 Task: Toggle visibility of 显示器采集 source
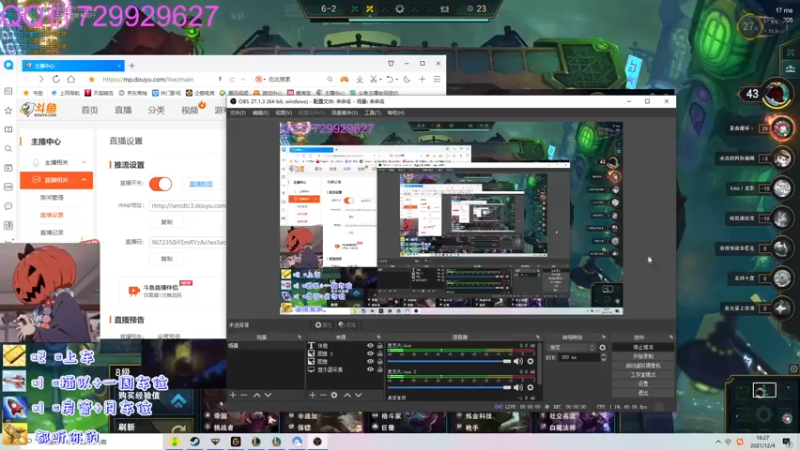point(370,369)
